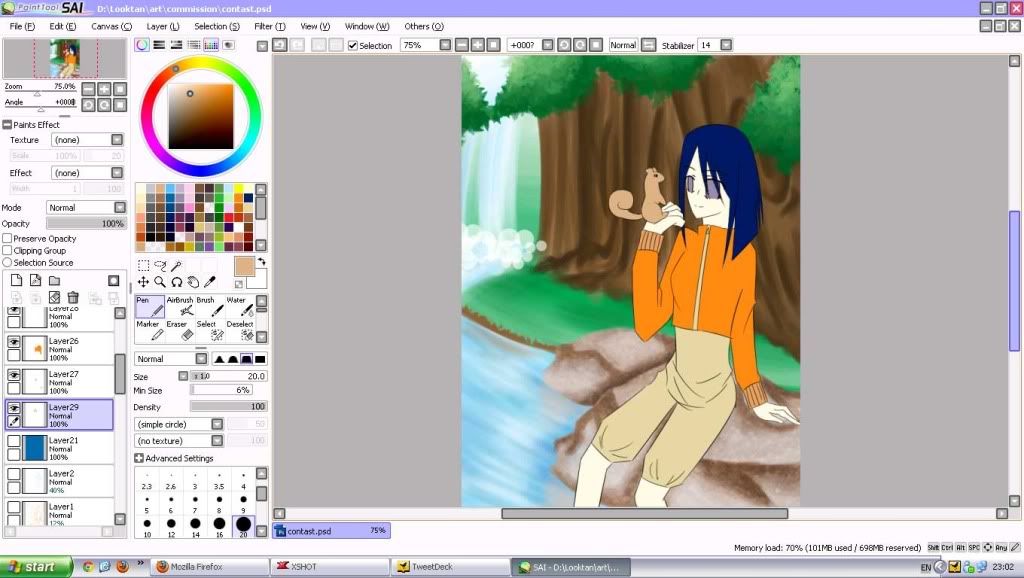Select the Water tool

[x=239, y=306]
